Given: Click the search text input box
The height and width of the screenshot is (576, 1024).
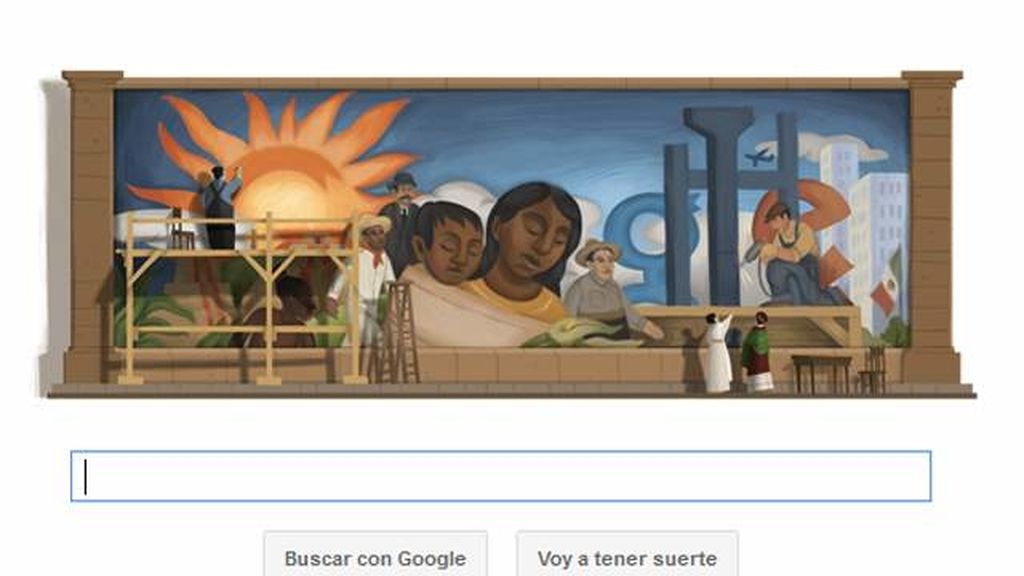Looking at the screenshot, I should [500, 476].
